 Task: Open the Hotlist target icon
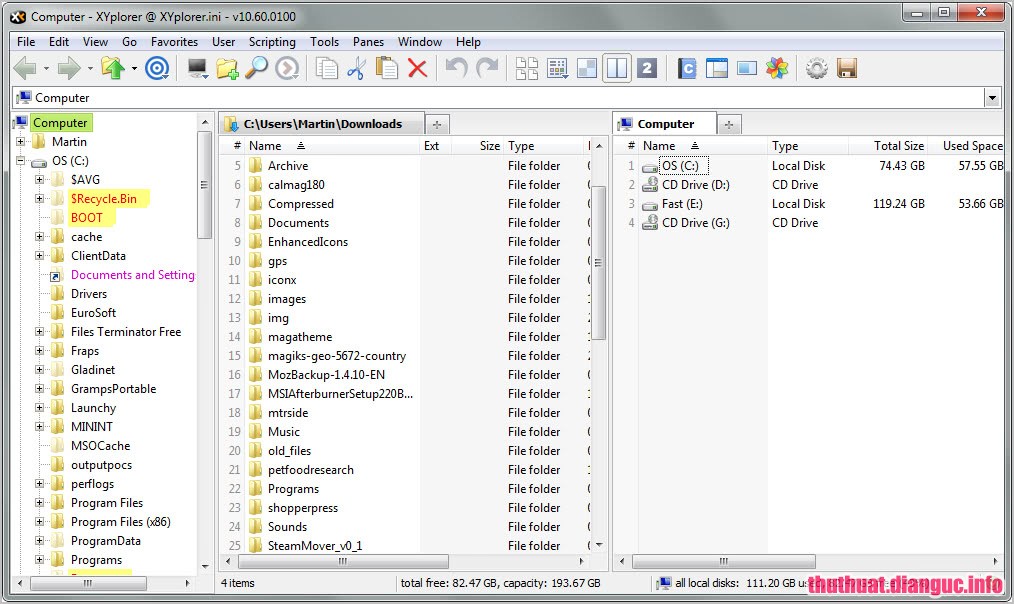[x=157, y=68]
